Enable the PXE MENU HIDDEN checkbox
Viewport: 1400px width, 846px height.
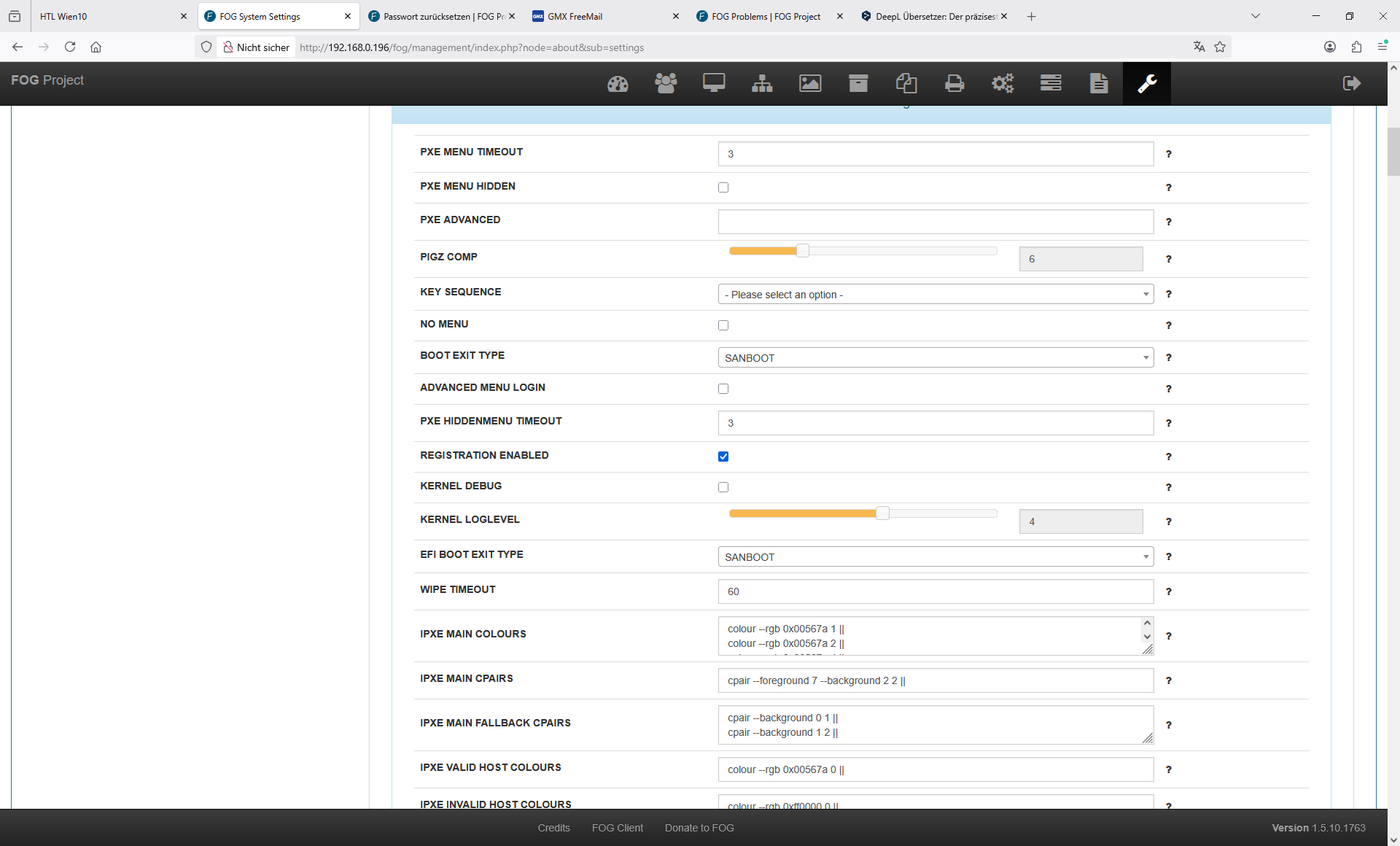click(x=723, y=187)
